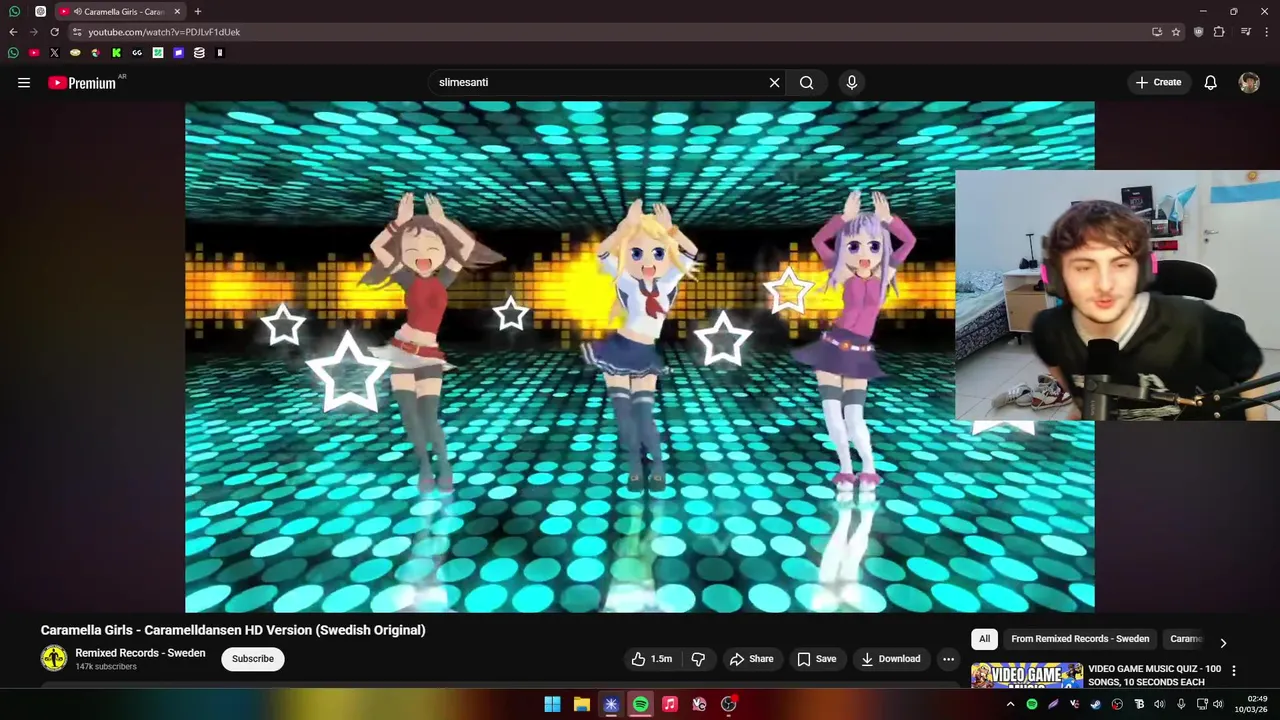The height and width of the screenshot is (720, 1280).
Task: Close the Caramella Girls tab
Action: (x=177, y=12)
